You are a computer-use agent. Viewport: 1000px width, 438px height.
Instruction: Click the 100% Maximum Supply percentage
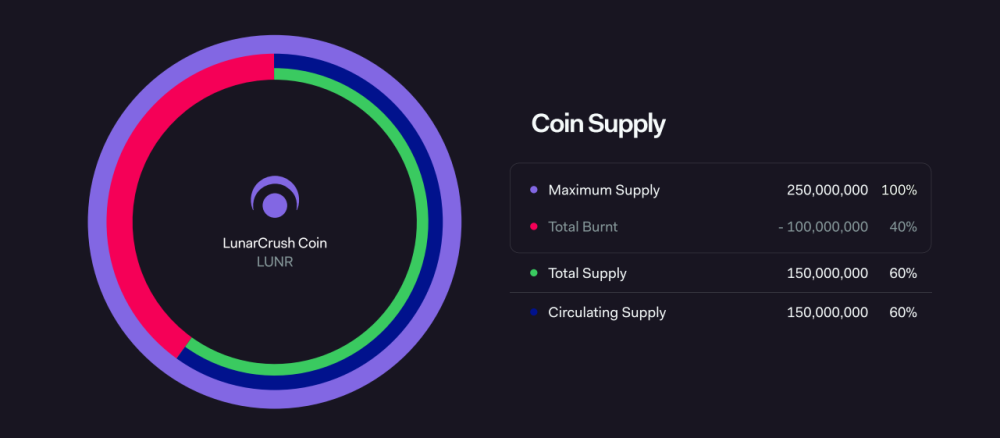click(899, 190)
